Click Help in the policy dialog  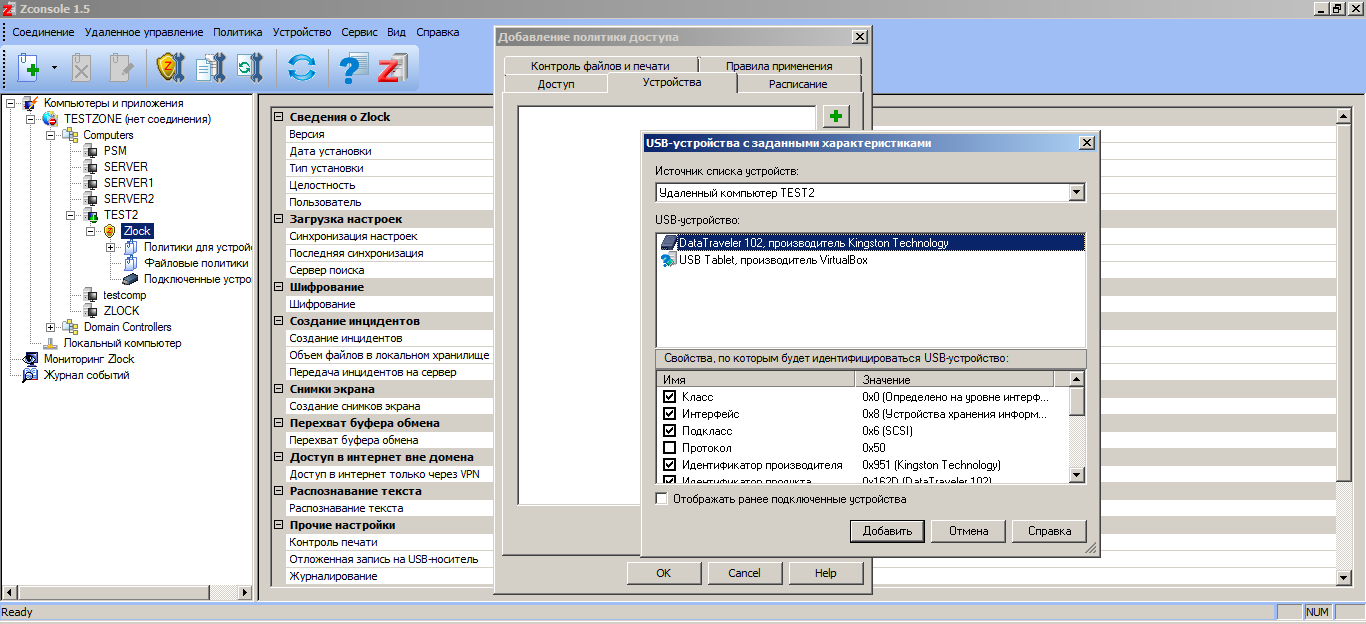coord(825,573)
